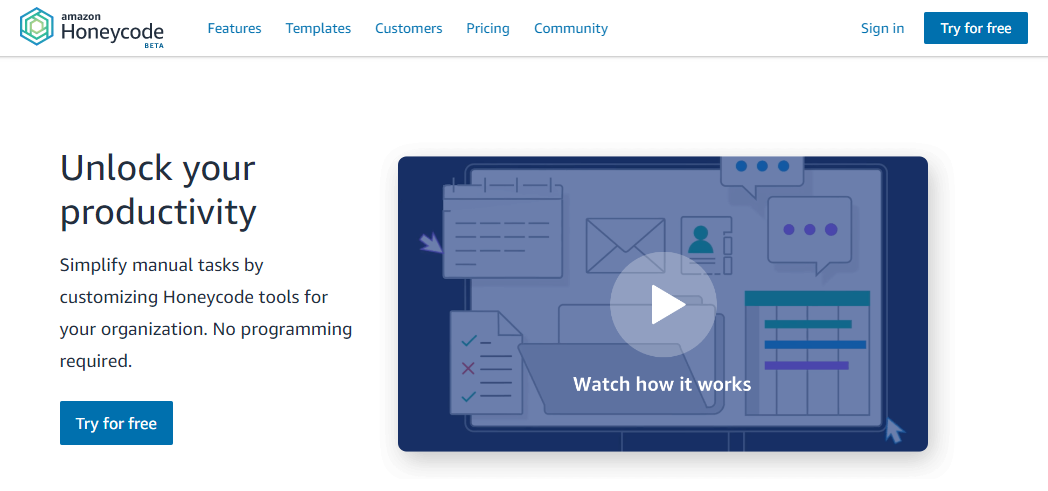Click Try for free below the description
This screenshot has width=1048, height=491.
(116, 423)
